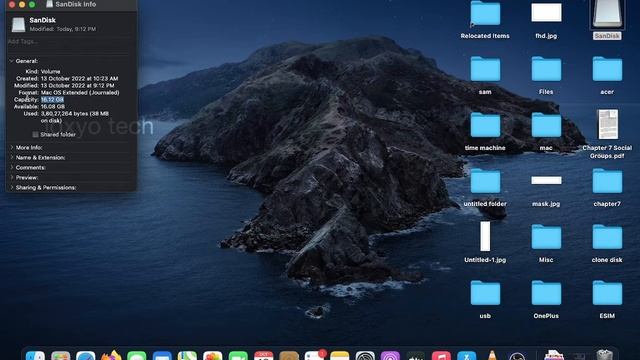Select the Relocated Items folder on desktop
Viewport: 640px width, 360px height.
pos(485,14)
